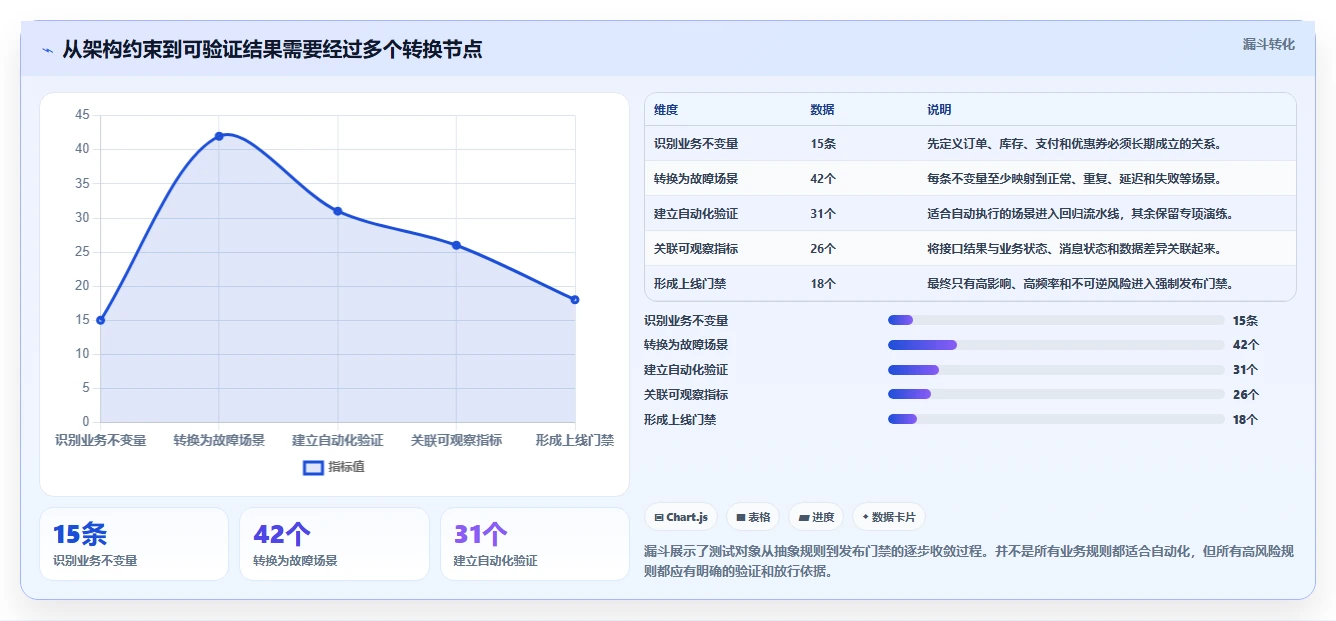Click the 31个 stat card
Image resolution: width=1336 pixels, height=621 pixels.
point(535,544)
